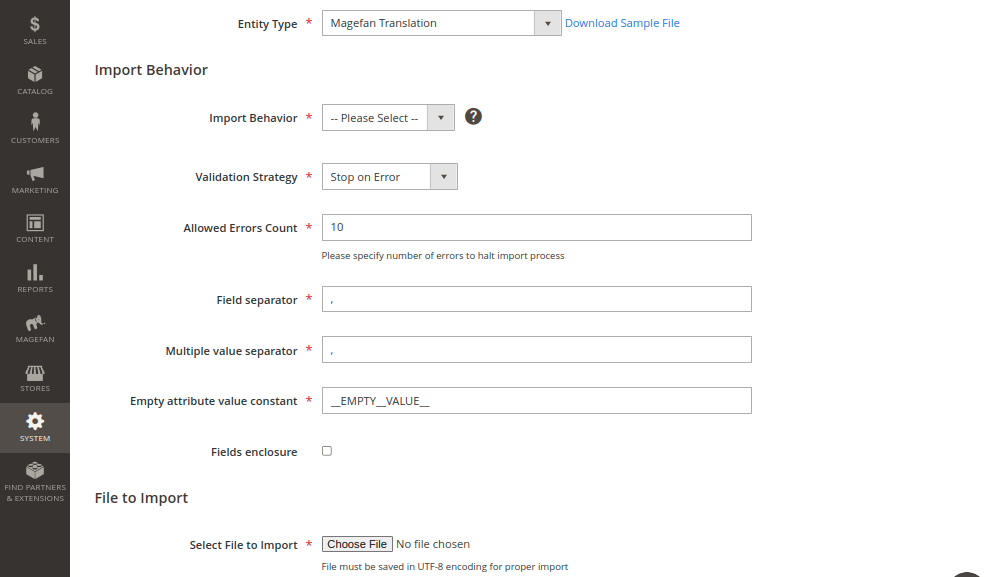Open the Magefan elephant menu
1000x577 pixels.
click(34, 328)
